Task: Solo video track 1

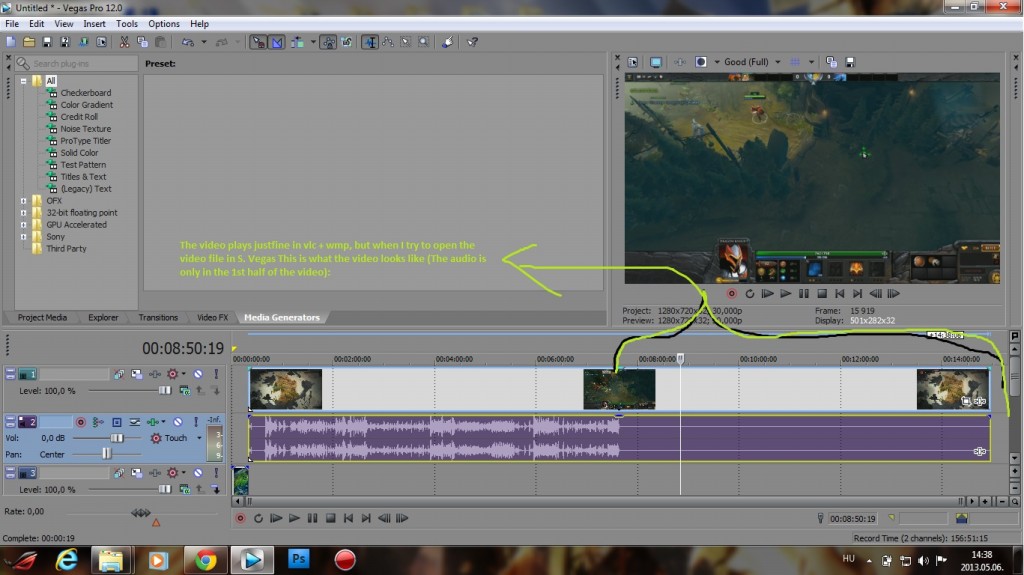Action: [216, 374]
